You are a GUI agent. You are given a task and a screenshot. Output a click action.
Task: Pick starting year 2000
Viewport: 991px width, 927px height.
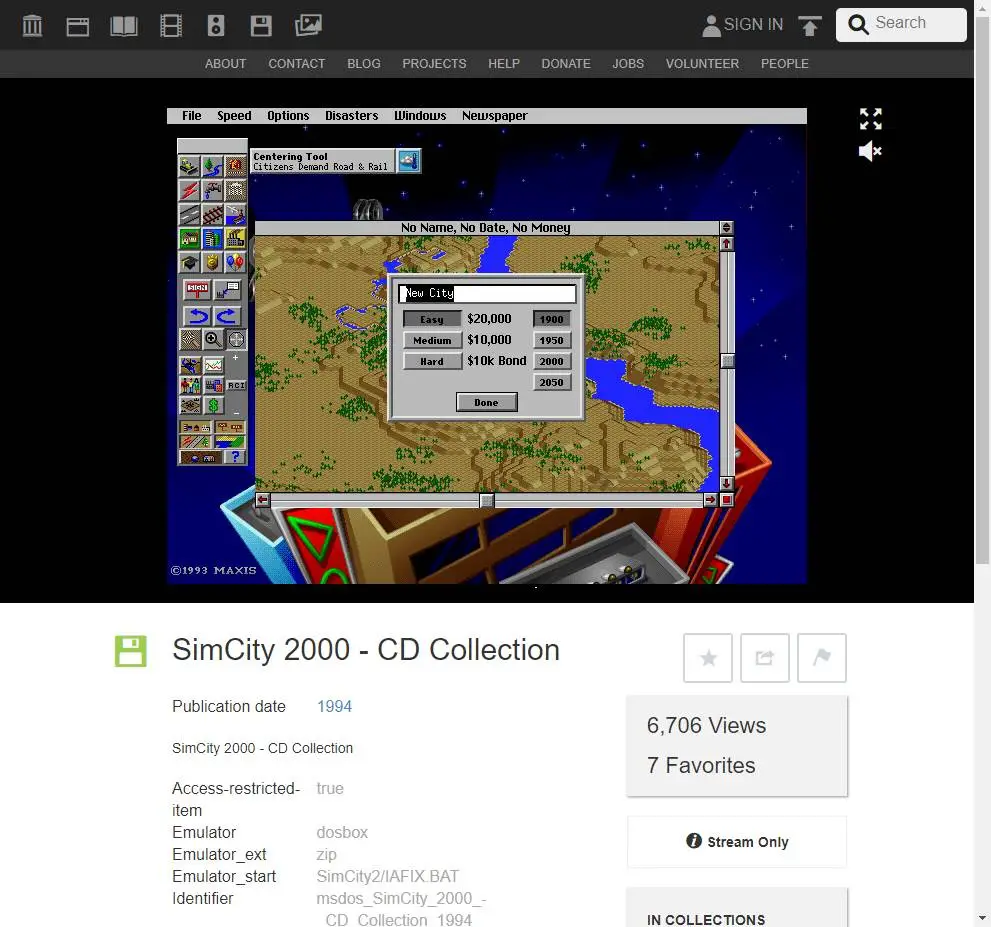[x=552, y=361]
